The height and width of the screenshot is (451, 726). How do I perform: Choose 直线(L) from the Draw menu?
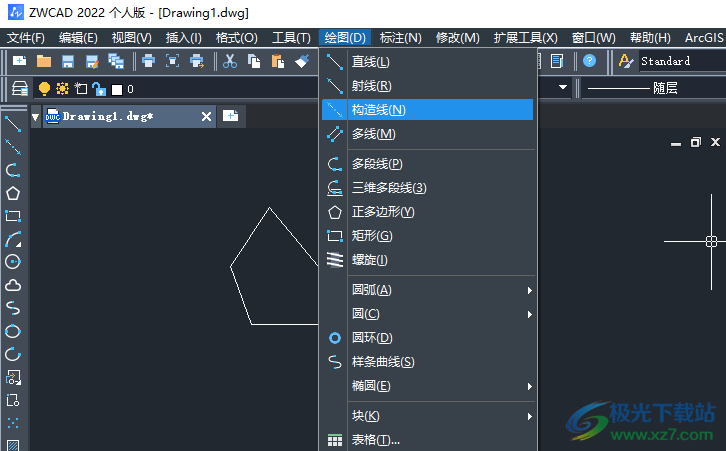[x=427, y=62]
